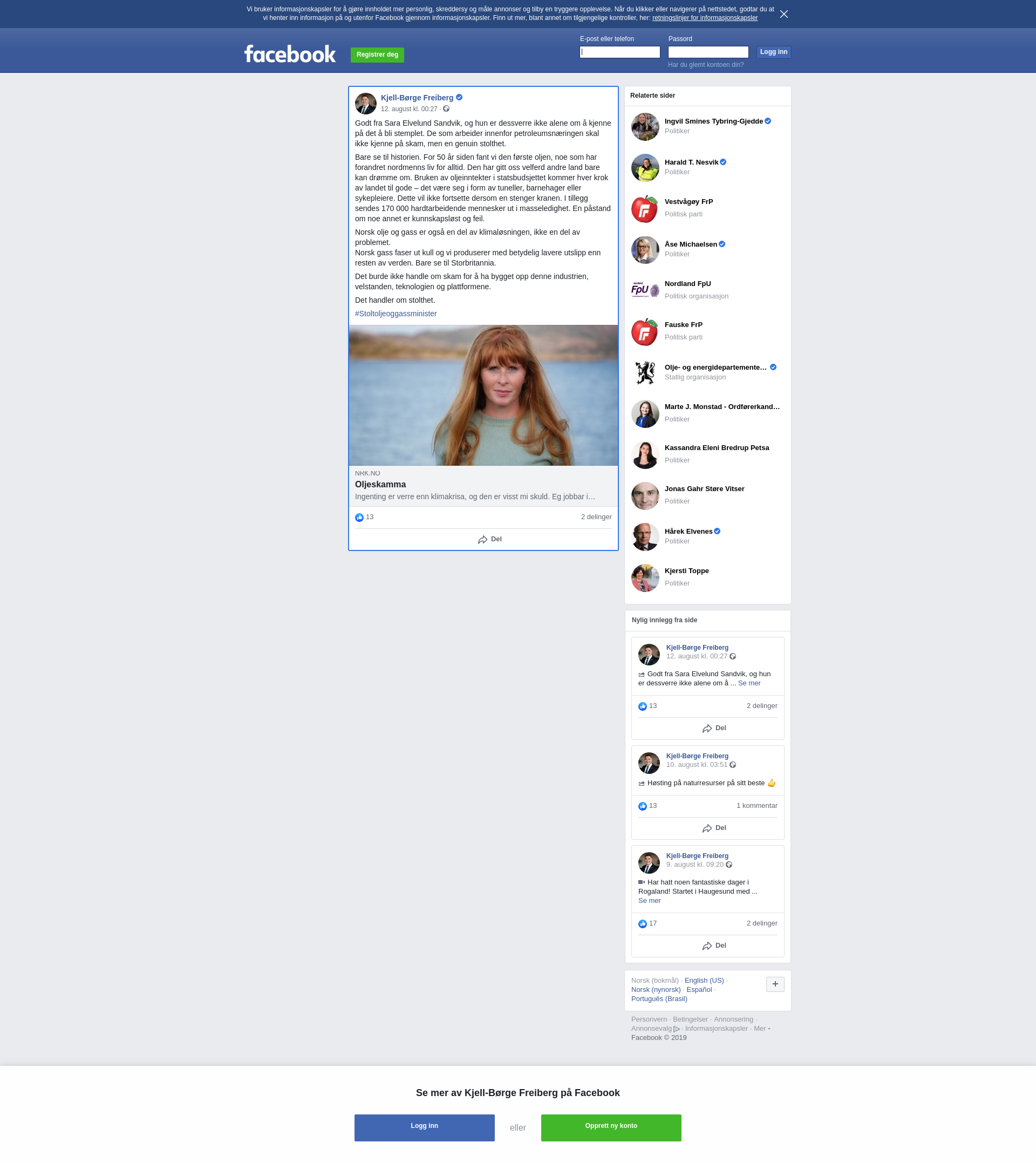Open Ingvil Smines Tybring-Gjedde's avatar
Image resolution: width=1036 pixels, height=1163 pixels.
(645, 127)
